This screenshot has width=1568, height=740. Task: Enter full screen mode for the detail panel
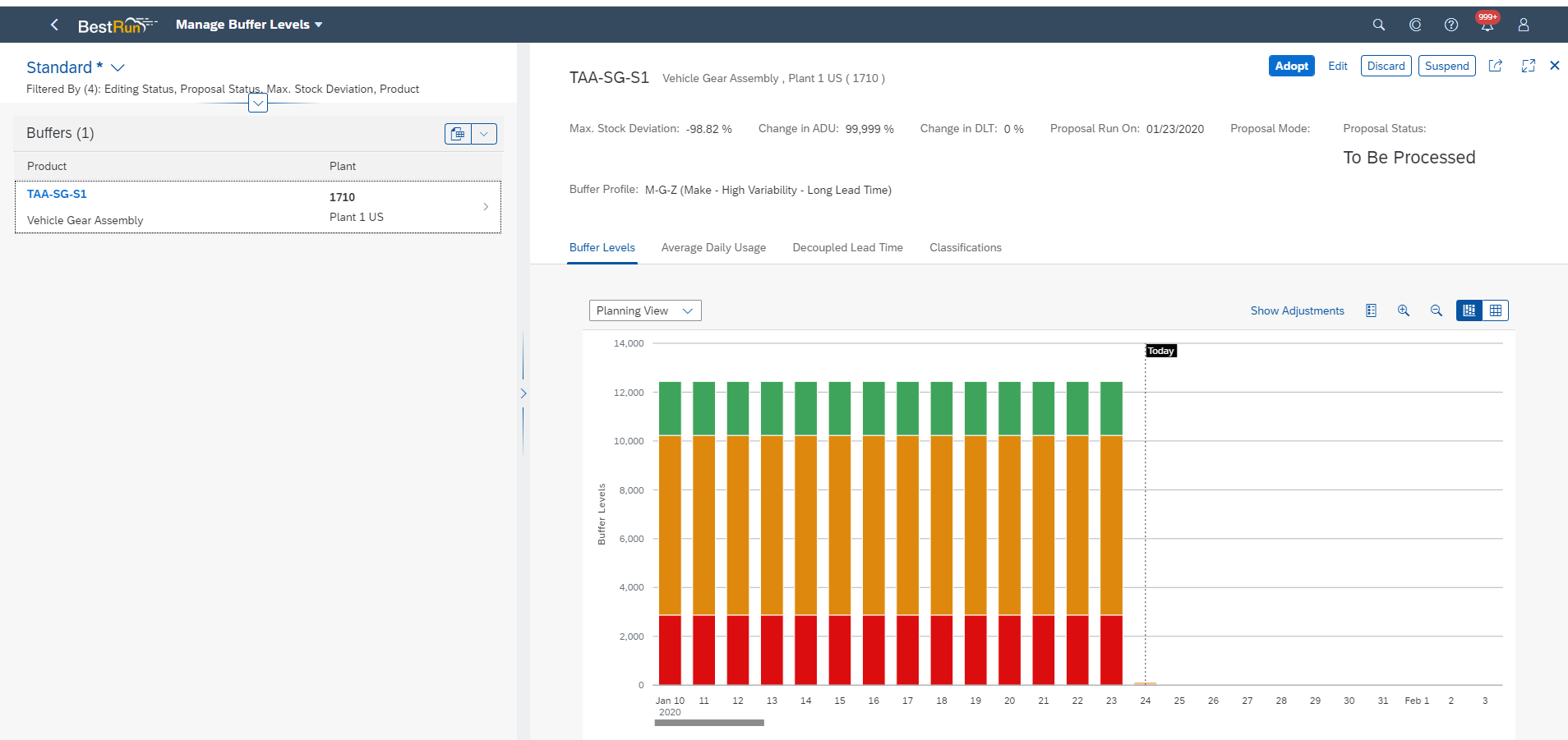(x=1529, y=66)
